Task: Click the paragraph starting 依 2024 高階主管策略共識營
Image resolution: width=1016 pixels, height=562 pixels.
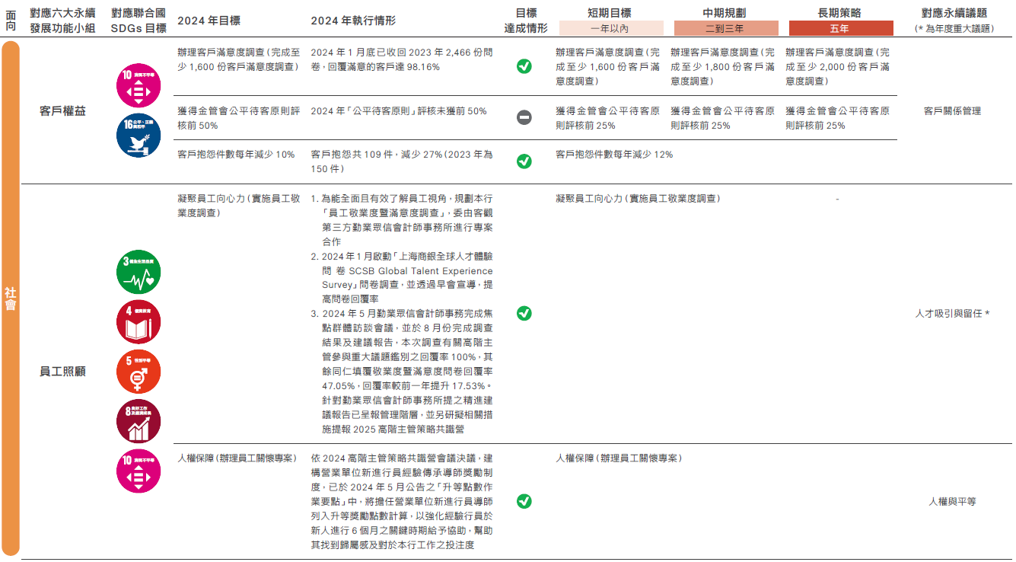Action: pos(401,502)
